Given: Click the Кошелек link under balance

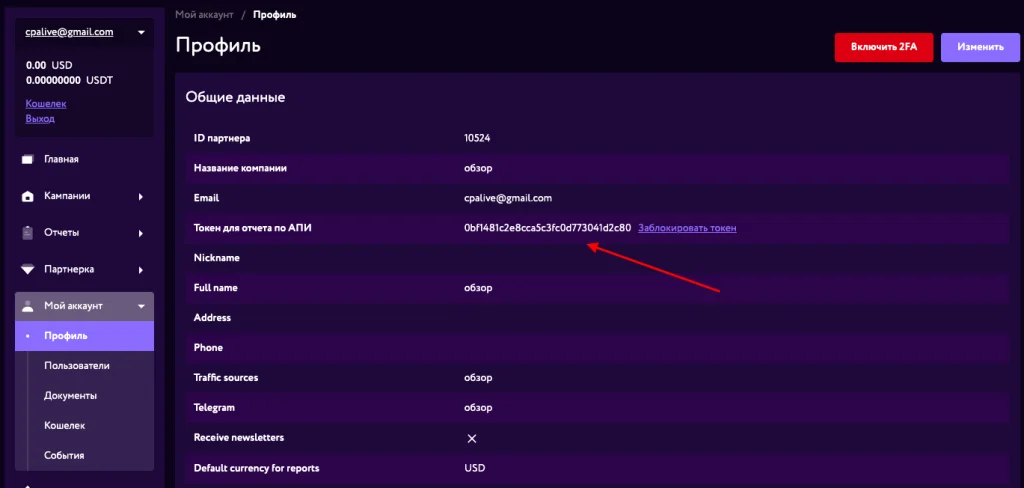Looking at the screenshot, I should (46, 103).
